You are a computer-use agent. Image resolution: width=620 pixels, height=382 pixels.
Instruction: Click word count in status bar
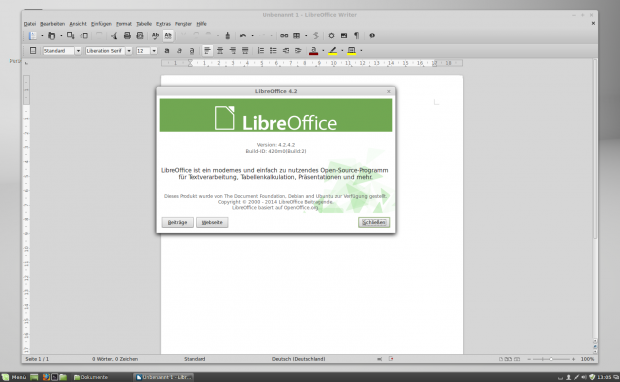pyautogui.click(x=115, y=359)
